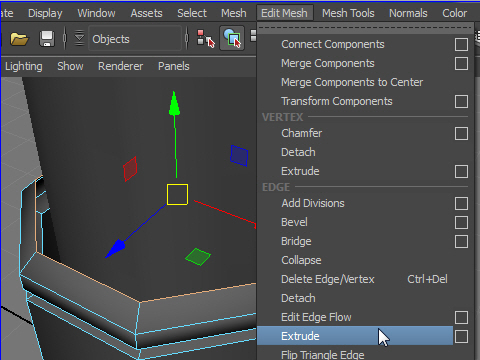480x360 pixels.
Task: Click the select by hierarchy icon
Action: coord(206,39)
